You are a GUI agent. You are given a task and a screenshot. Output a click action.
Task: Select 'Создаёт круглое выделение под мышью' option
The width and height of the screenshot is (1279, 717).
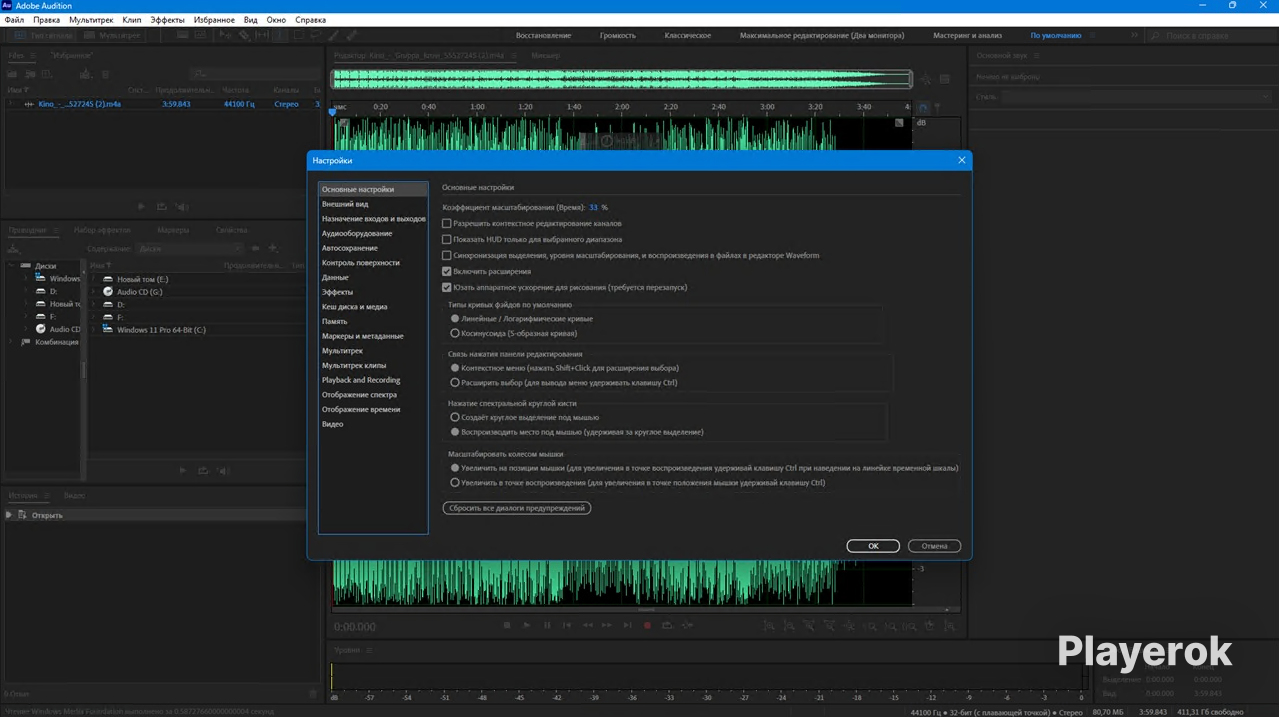[x=455, y=417]
